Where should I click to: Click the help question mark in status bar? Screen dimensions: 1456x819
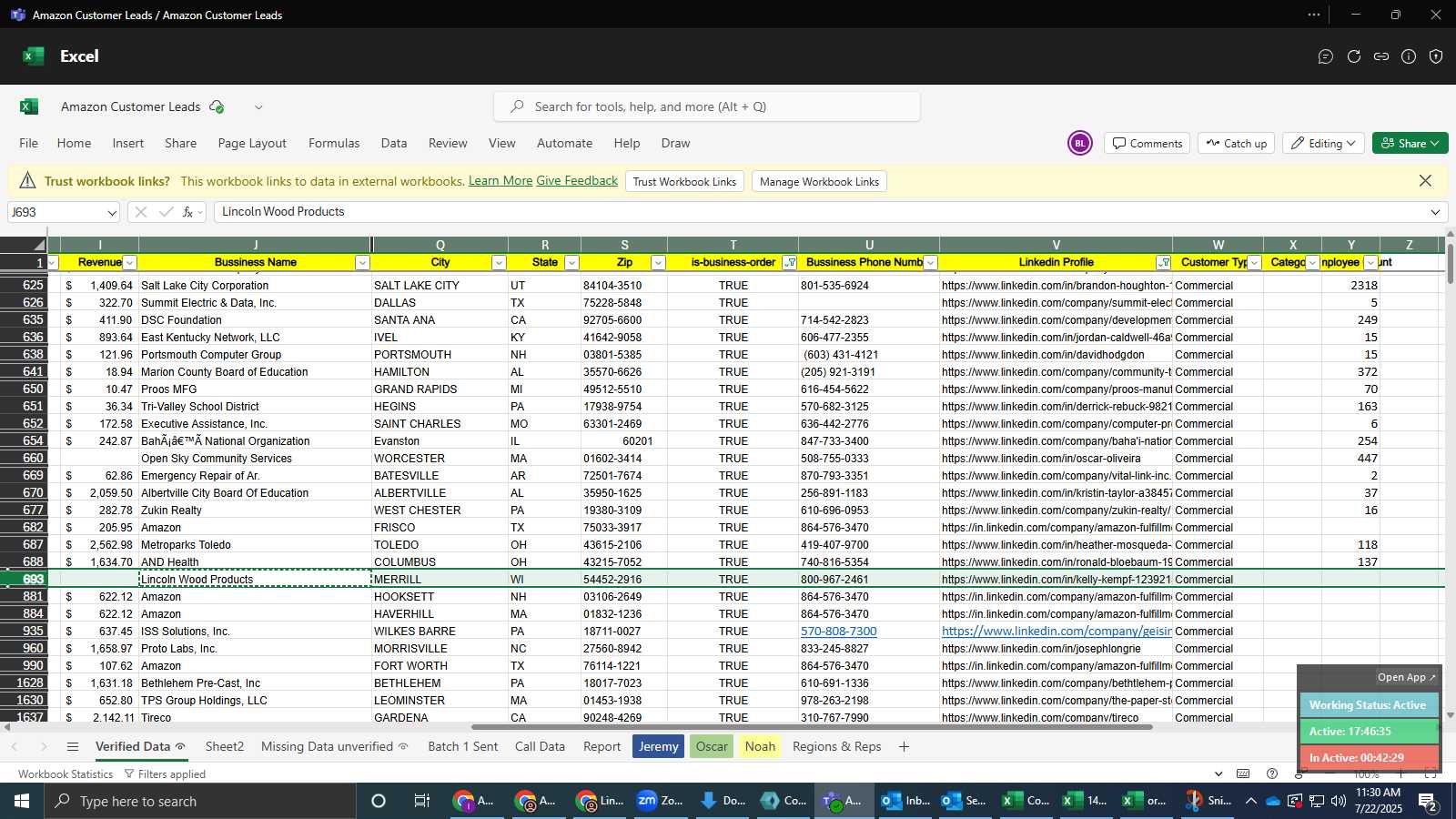coord(1272,773)
